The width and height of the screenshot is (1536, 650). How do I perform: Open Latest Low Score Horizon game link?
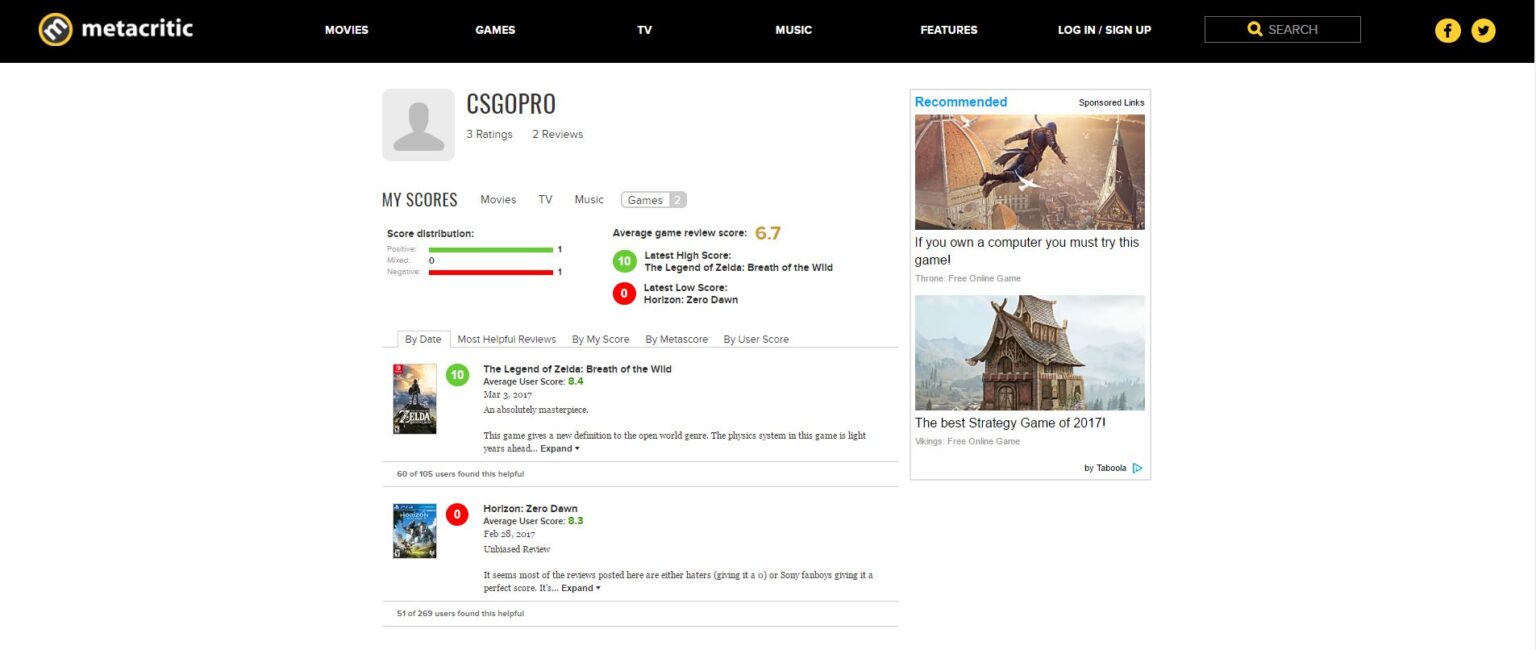[691, 300]
